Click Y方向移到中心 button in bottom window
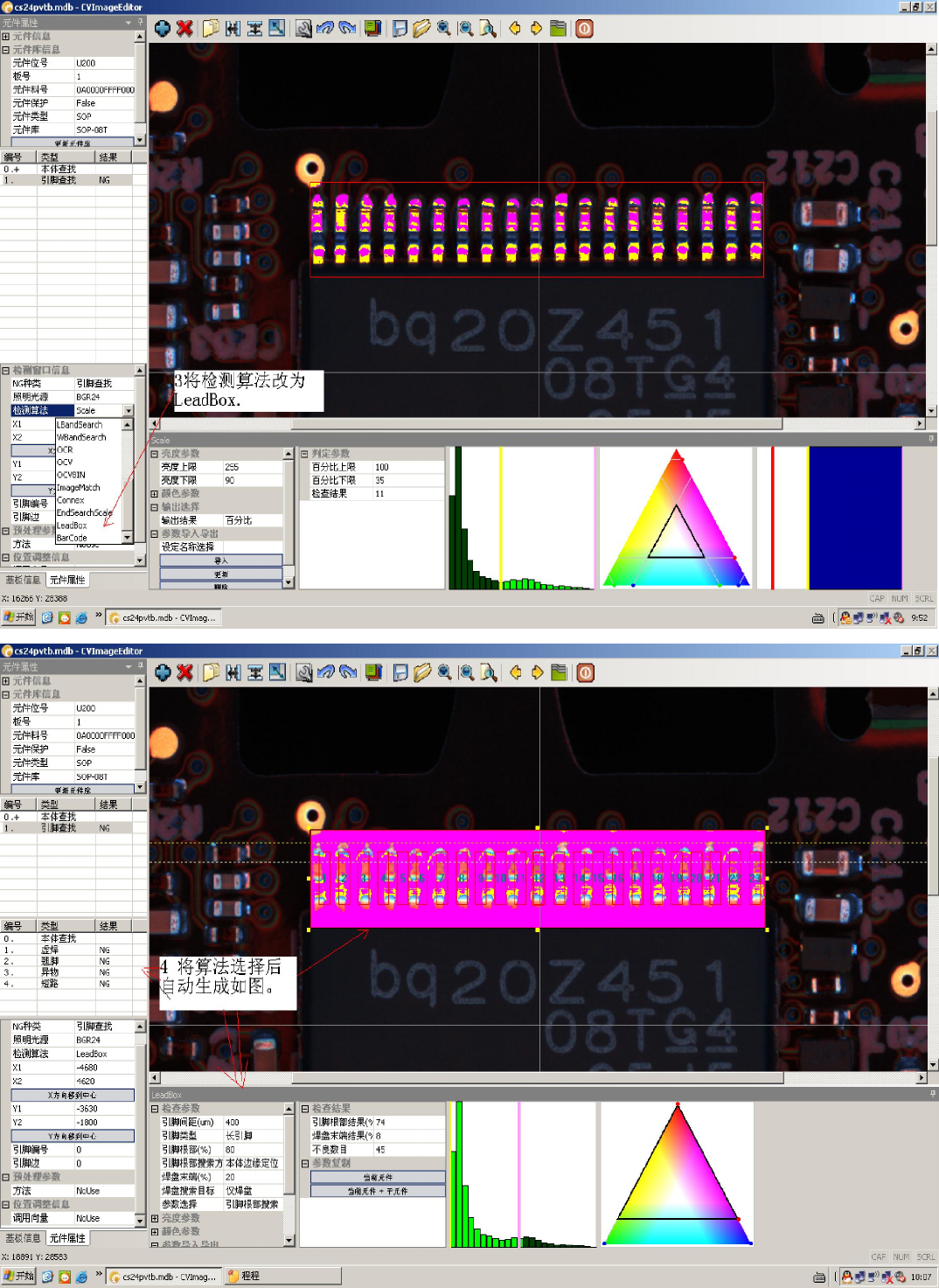Viewport: 939px width, 1288px height. pos(73,1136)
